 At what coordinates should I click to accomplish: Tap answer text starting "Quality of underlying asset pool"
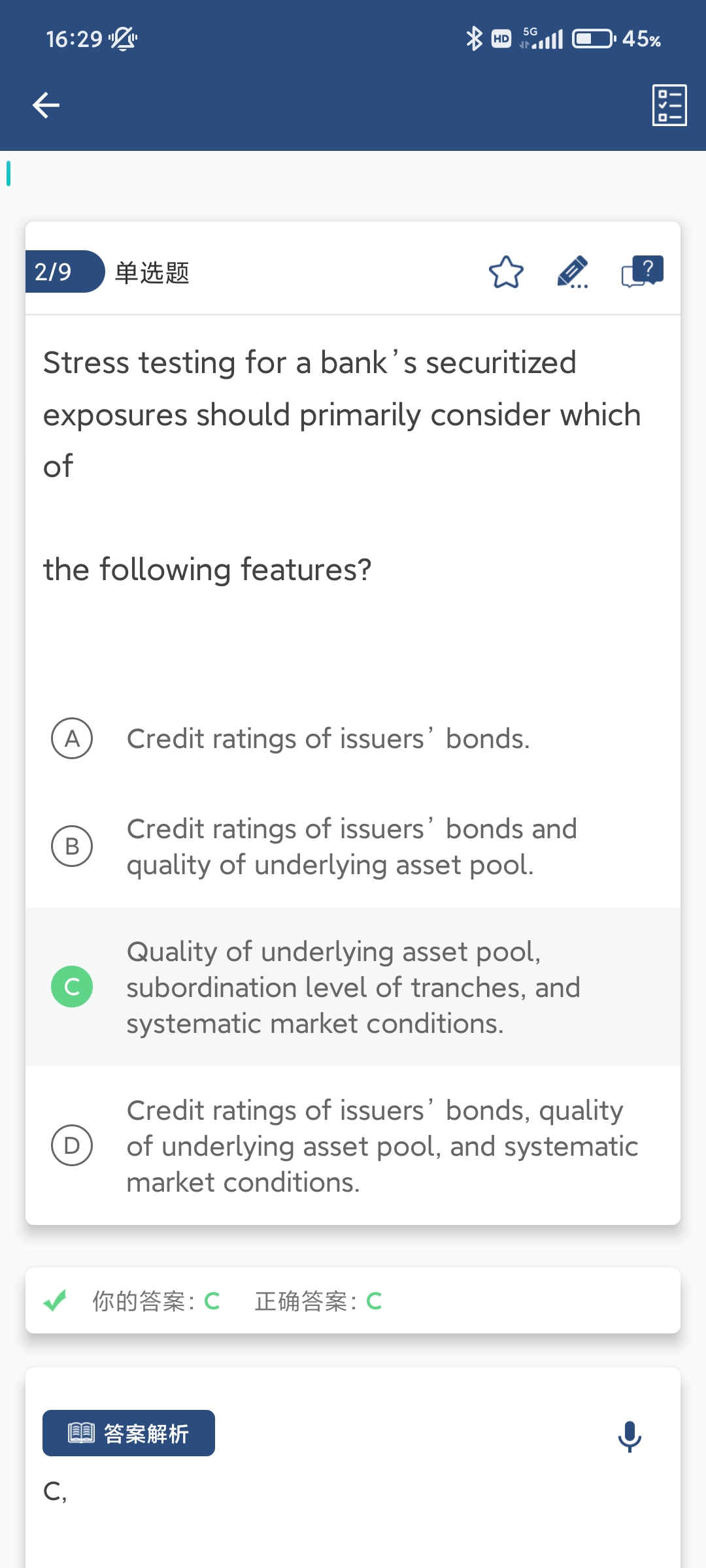(353, 987)
